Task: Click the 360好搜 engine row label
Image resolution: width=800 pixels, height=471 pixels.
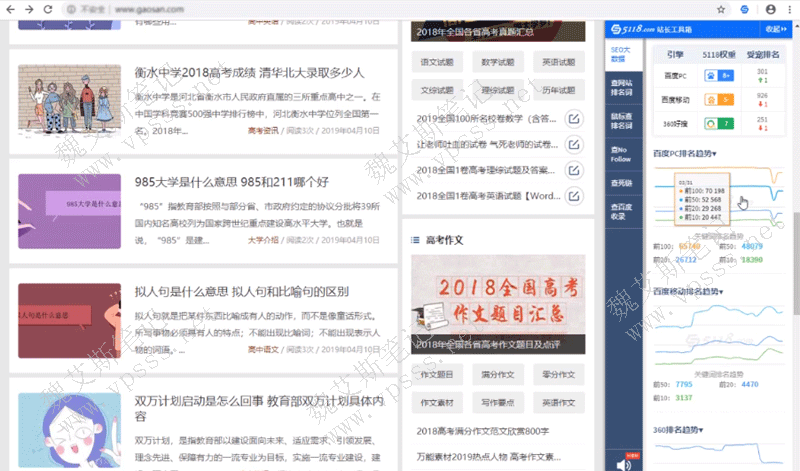Action: click(675, 124)
